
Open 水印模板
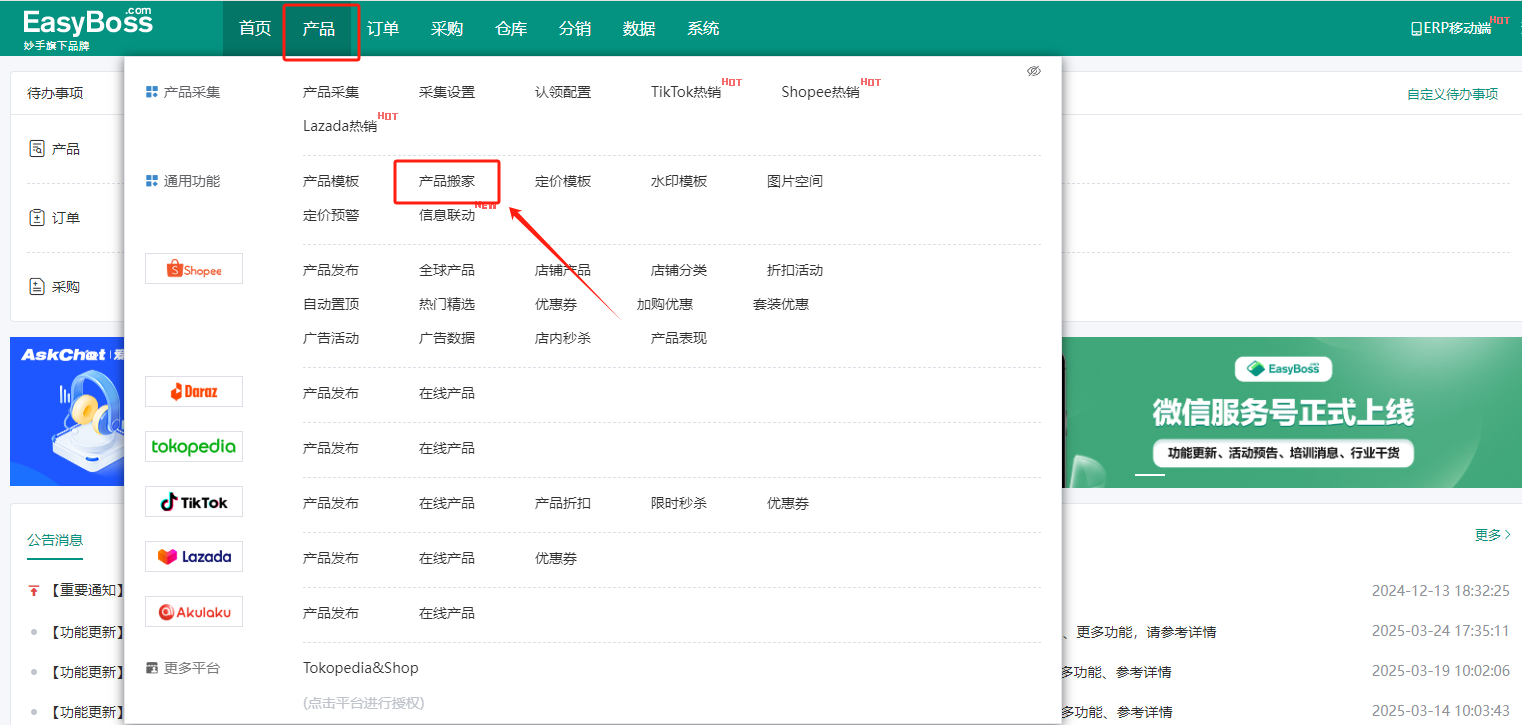click(679, 182)
